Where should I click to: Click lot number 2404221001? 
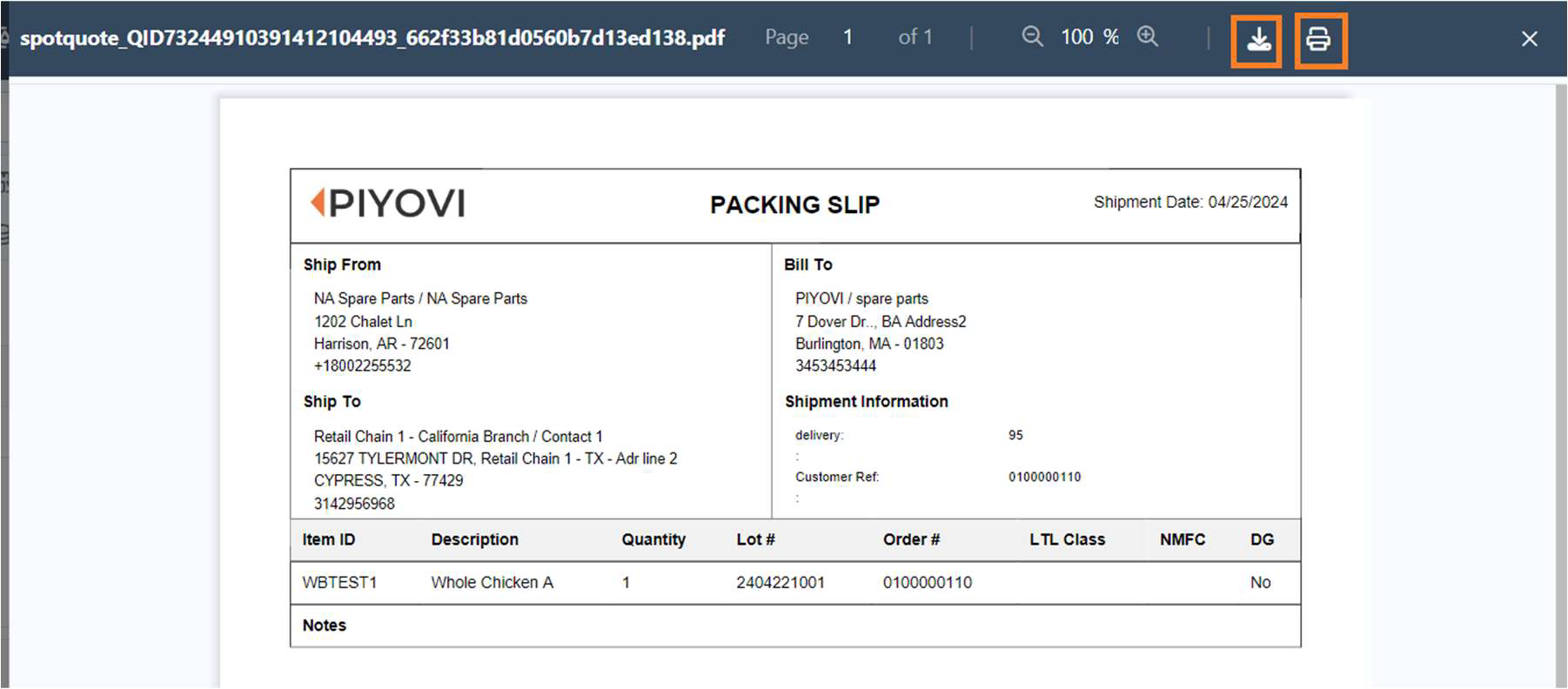click(x=780, y=583)
